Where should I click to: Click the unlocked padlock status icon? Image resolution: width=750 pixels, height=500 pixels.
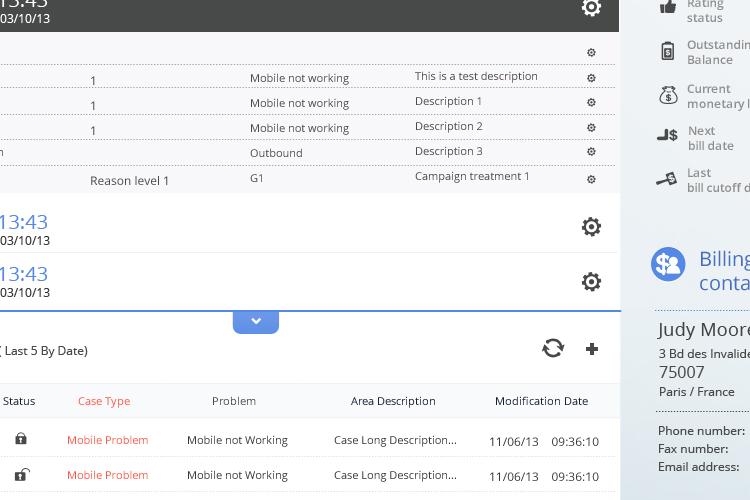point(22,474)
